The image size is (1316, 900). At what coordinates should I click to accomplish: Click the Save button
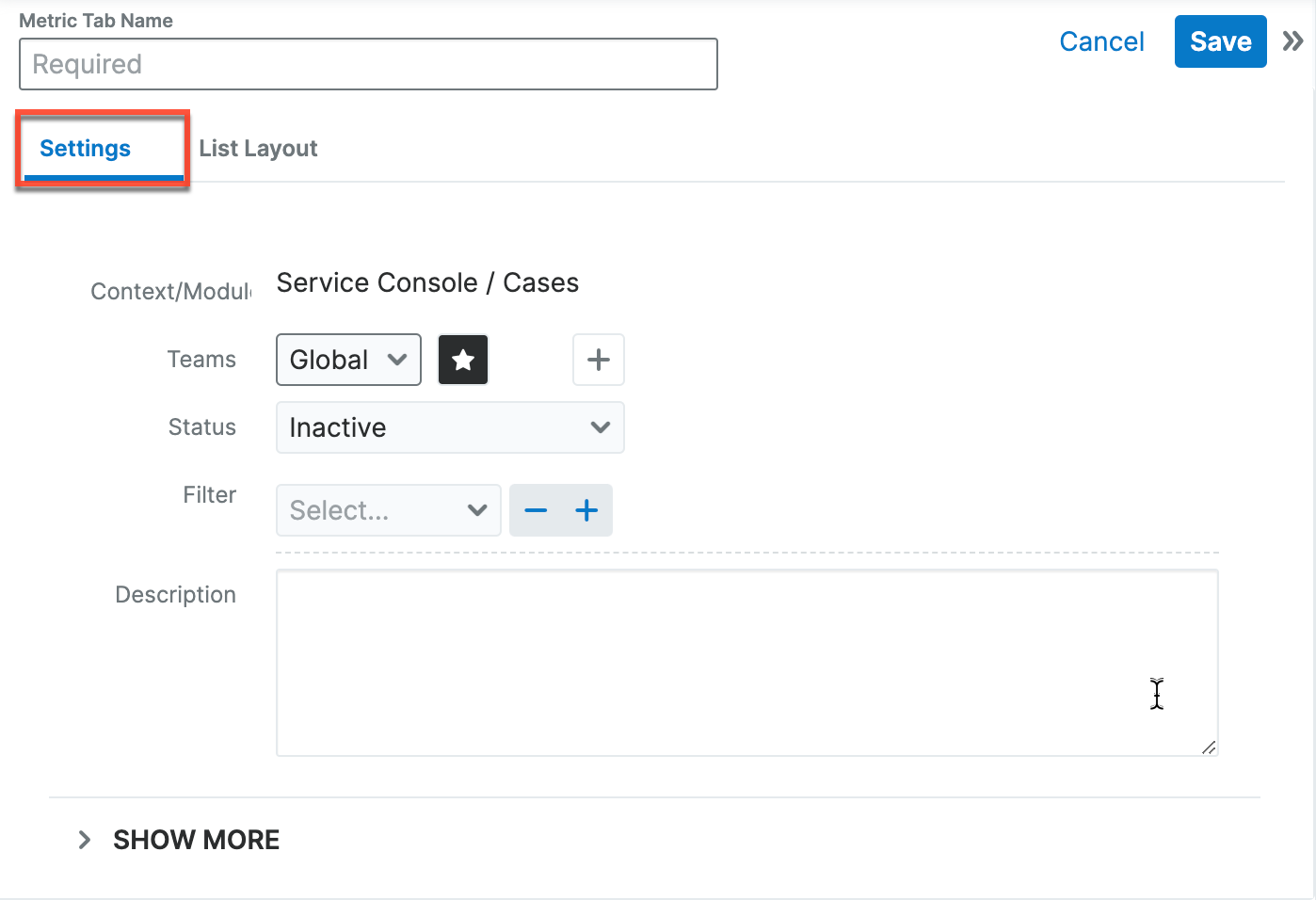[x=1220, y=41]
